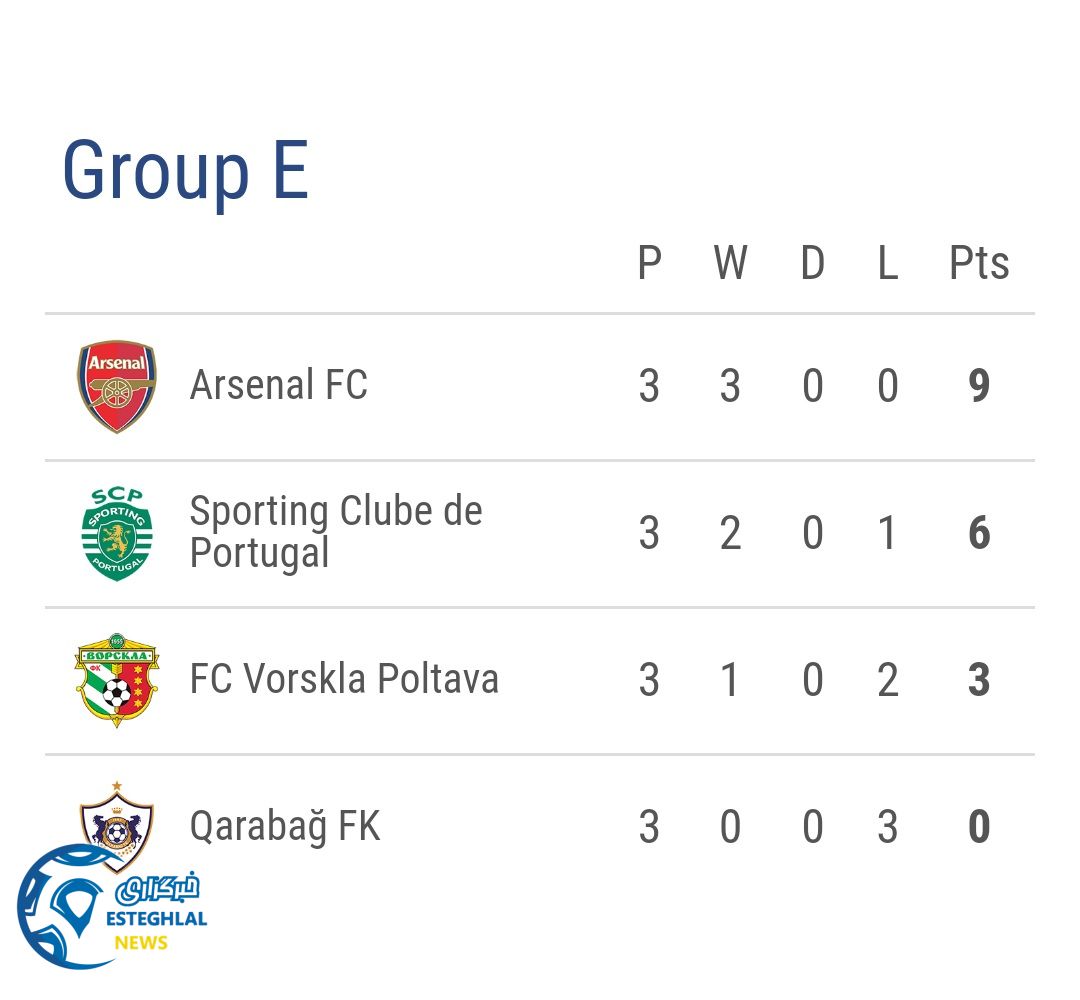Click the Arsenal FC crest

click(x=117, y=386)
